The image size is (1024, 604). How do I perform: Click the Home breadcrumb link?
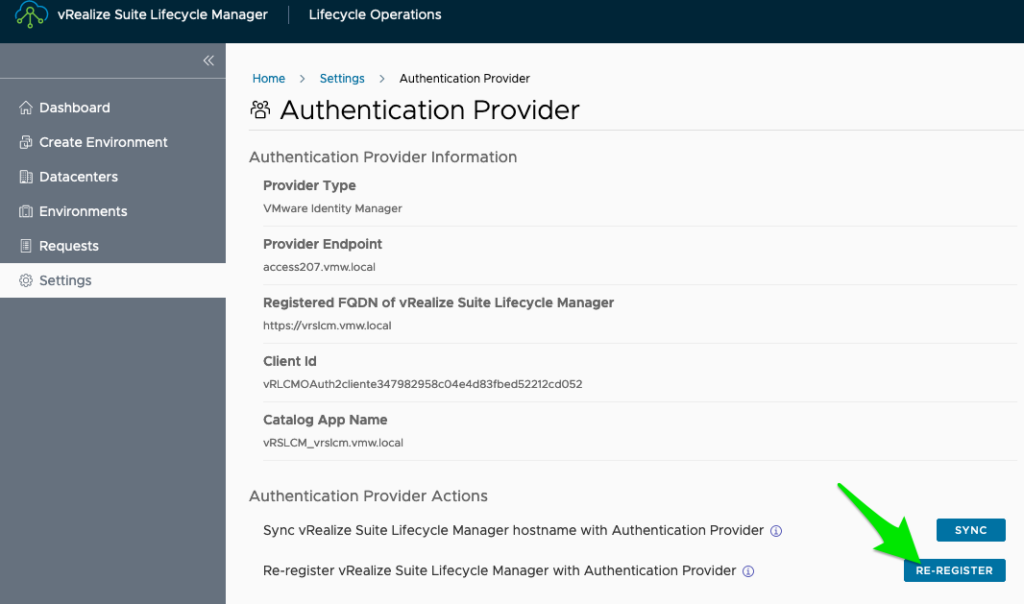[268, 78]
